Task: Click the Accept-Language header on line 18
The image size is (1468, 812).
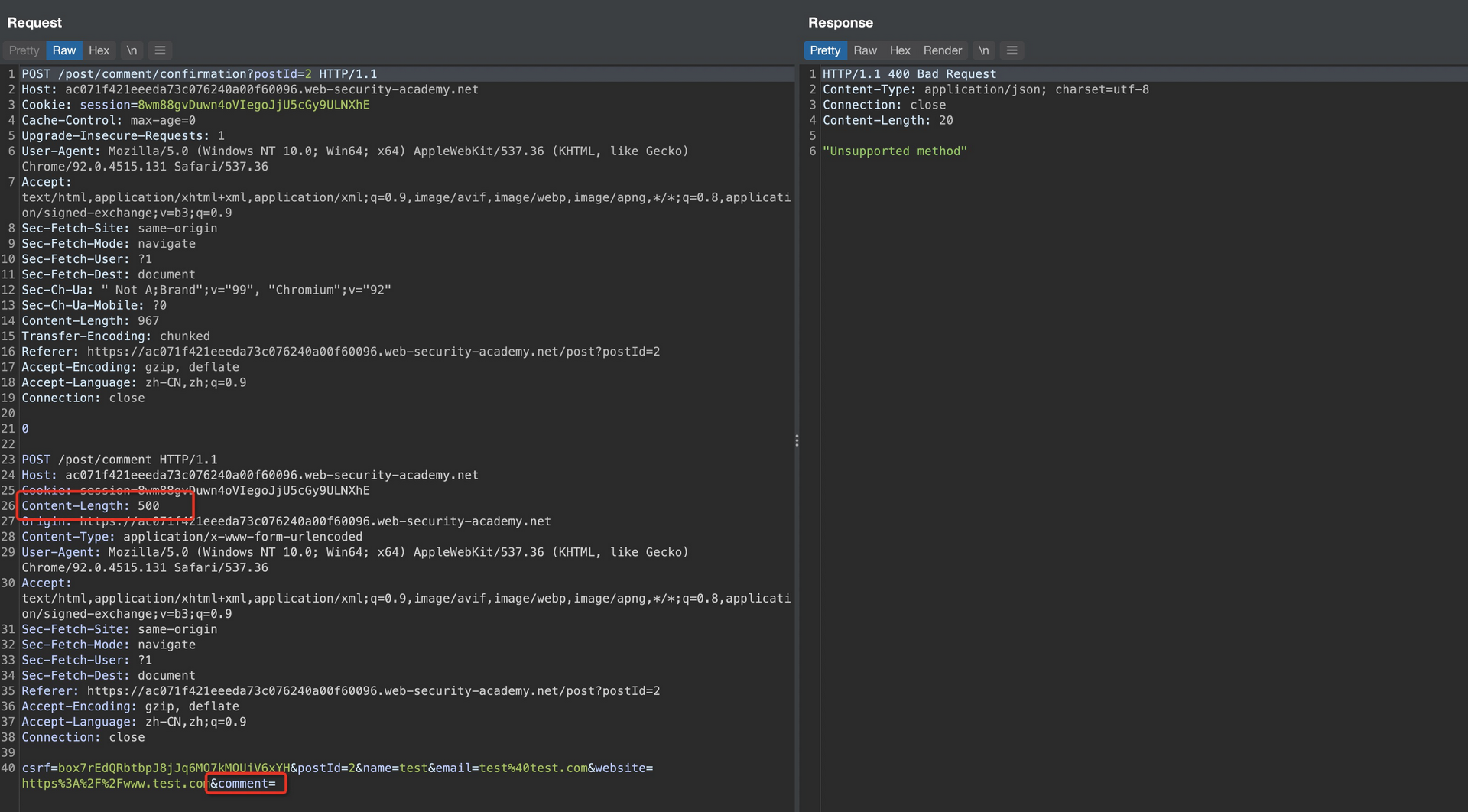Action: (134, 382)
